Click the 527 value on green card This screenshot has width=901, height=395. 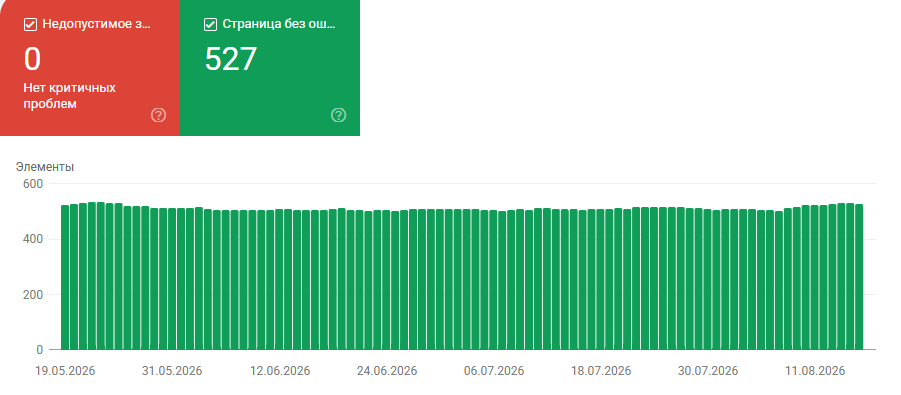(x=231, y=59)
